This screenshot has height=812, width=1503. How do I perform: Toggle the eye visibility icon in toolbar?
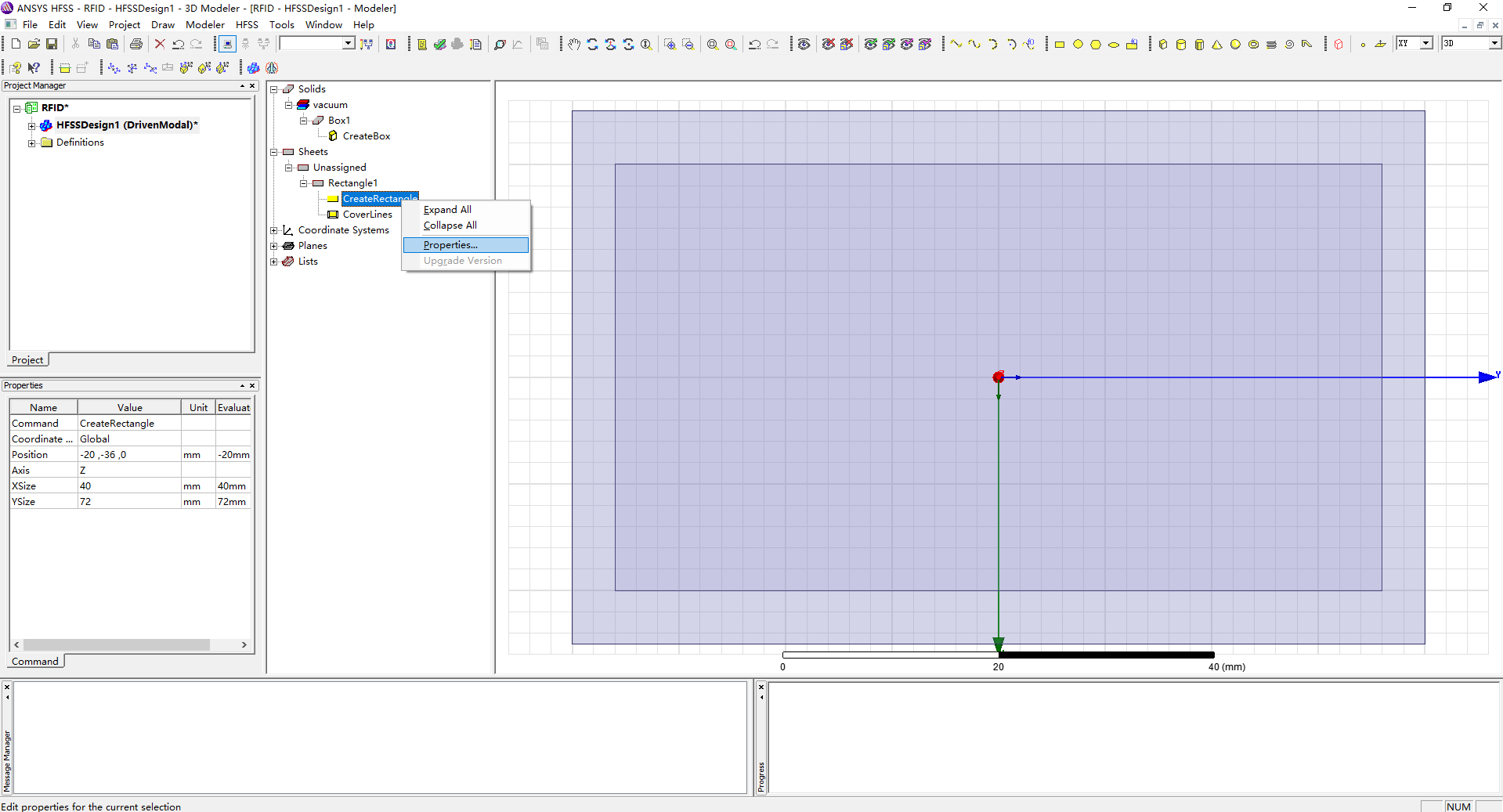(804, 45)
